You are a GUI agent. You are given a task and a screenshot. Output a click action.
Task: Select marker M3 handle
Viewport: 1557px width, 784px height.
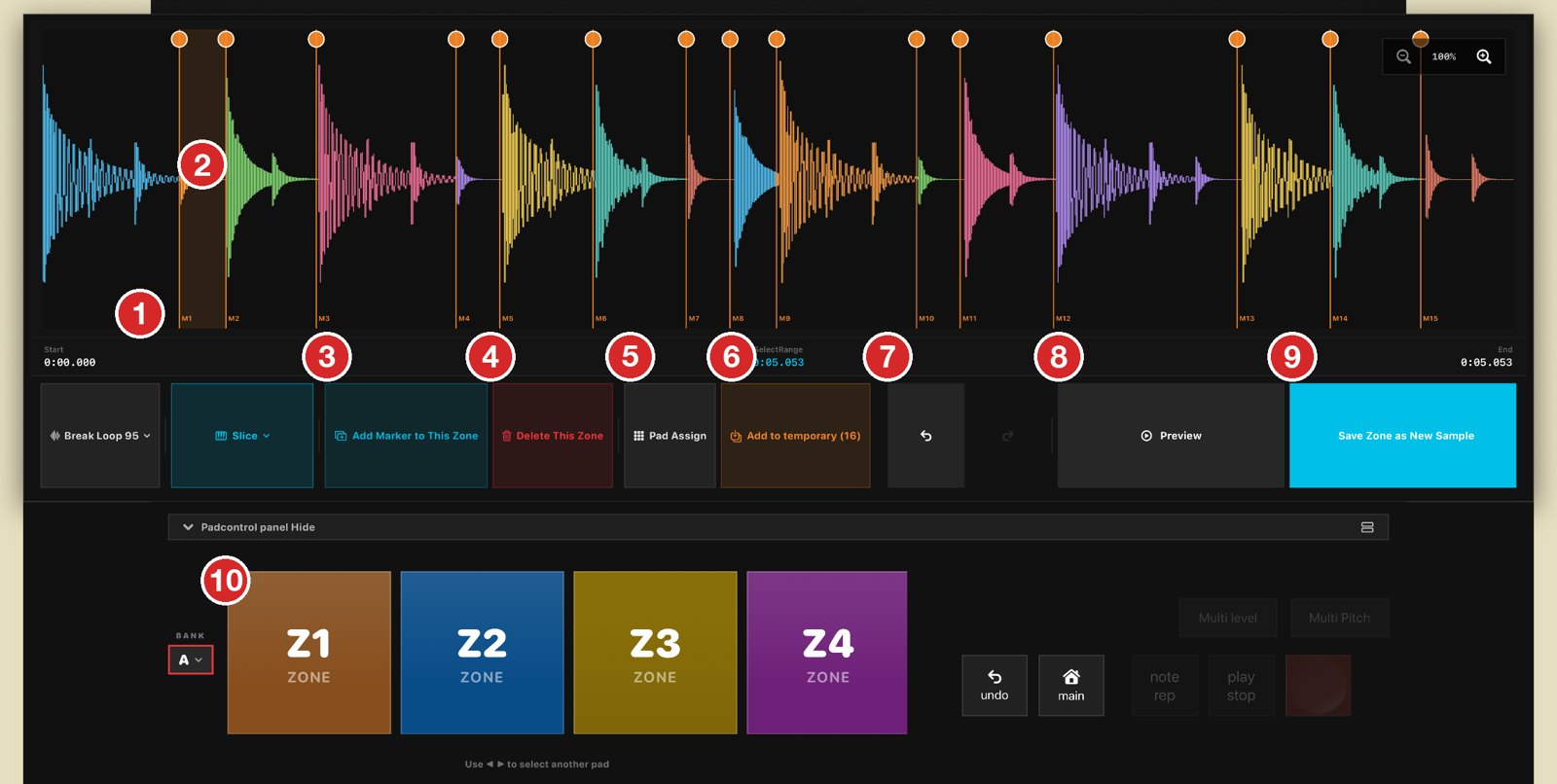pyautogui.click(x=316, y=39)
